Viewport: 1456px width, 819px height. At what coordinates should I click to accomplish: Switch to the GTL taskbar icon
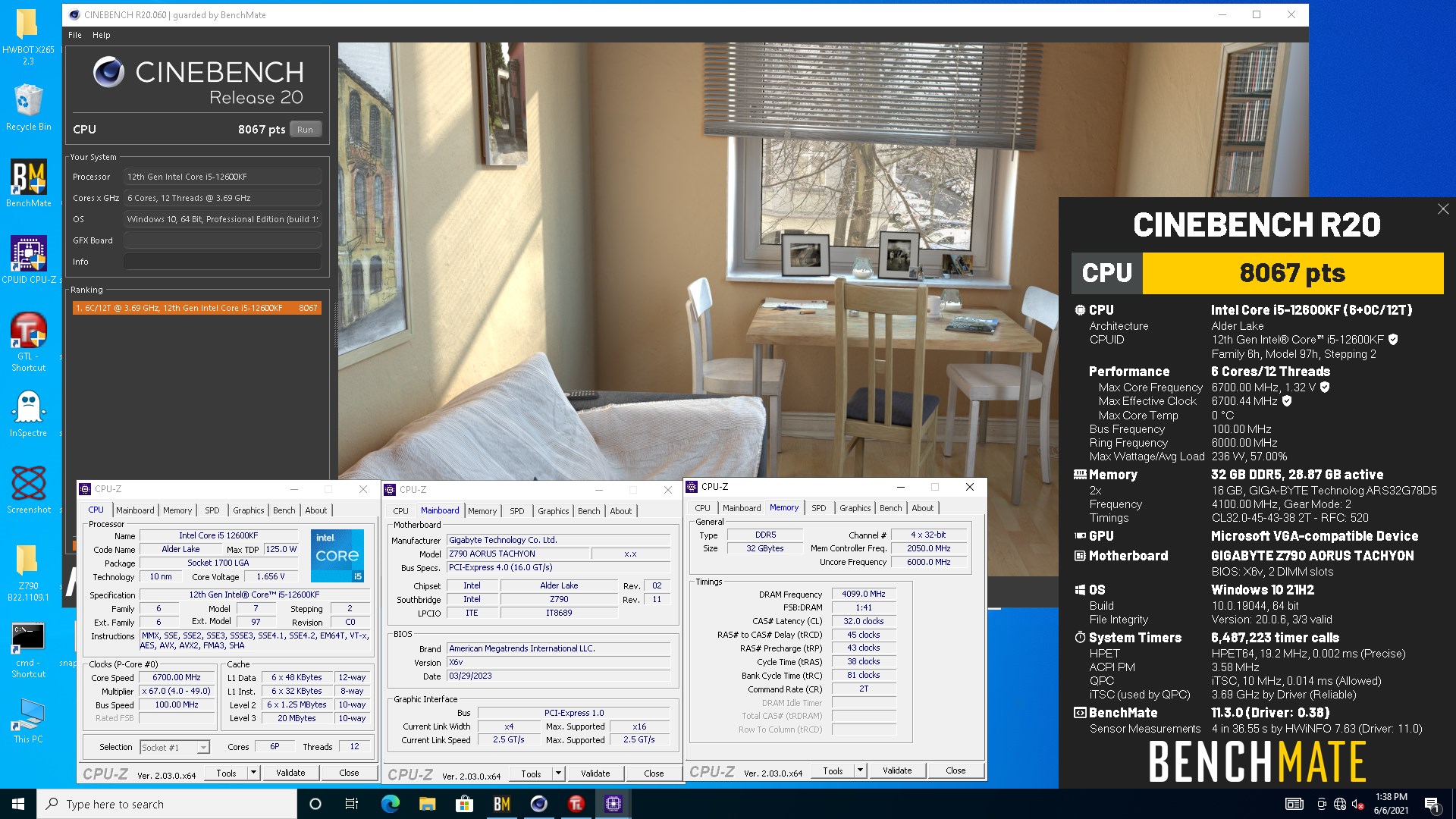(x=576, y=804)
